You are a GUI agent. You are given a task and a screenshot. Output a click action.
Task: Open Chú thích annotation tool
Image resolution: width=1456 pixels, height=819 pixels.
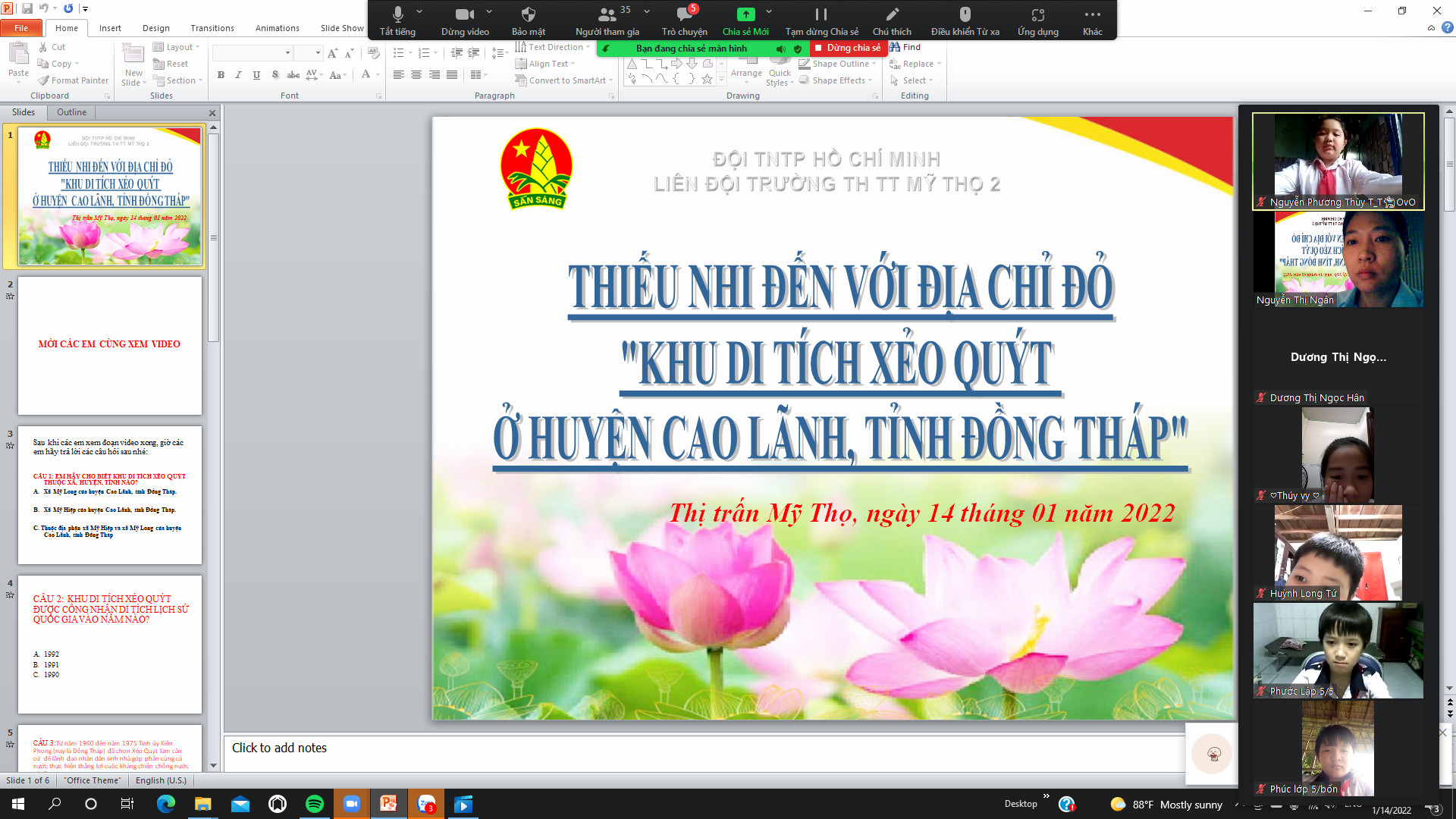pyautogui.click(x=892, y=20)
